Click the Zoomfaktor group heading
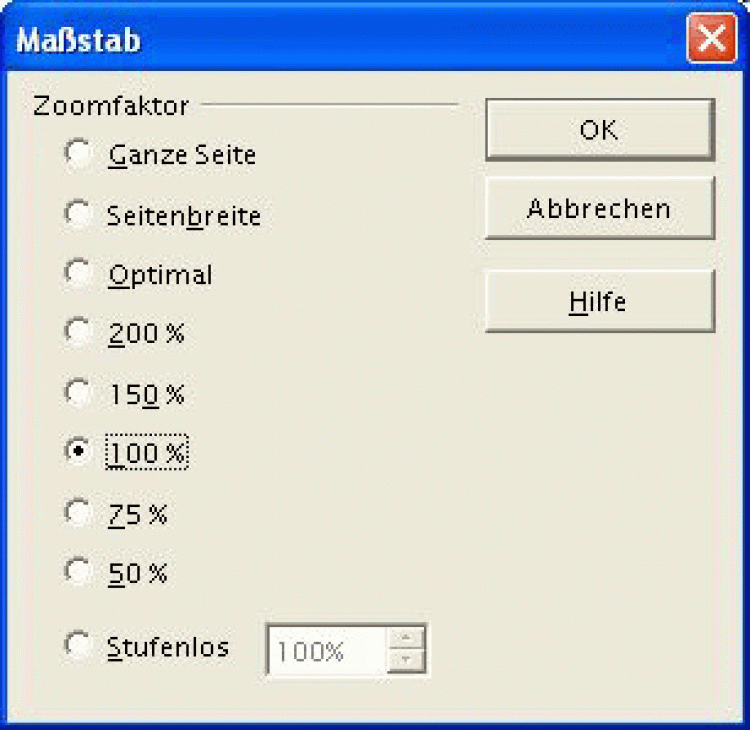The height and width of the screenshot is (730, 750). 110,103
